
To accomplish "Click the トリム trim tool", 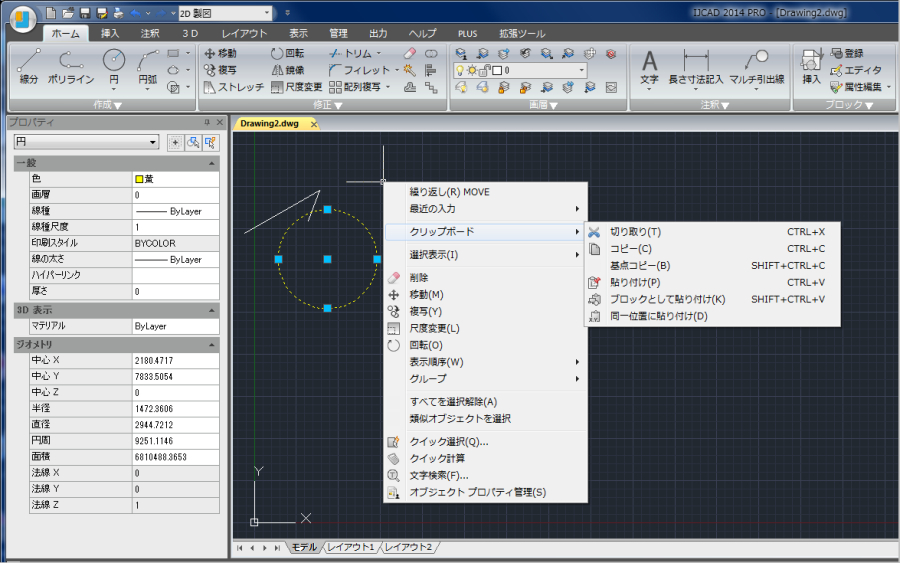I will coord(351,53).
